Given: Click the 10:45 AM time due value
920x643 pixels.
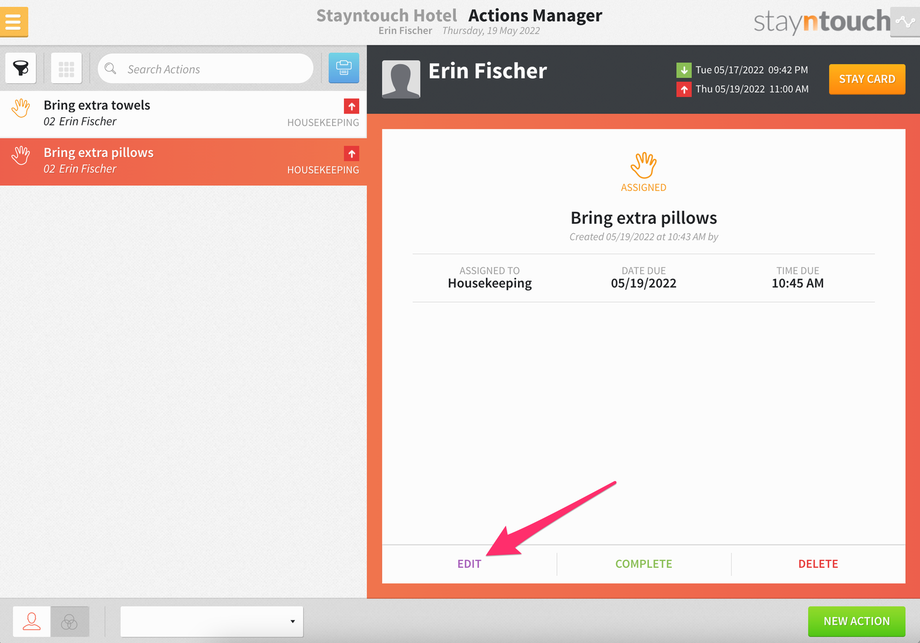Looking at the screenshot, I should pos(797,283).
